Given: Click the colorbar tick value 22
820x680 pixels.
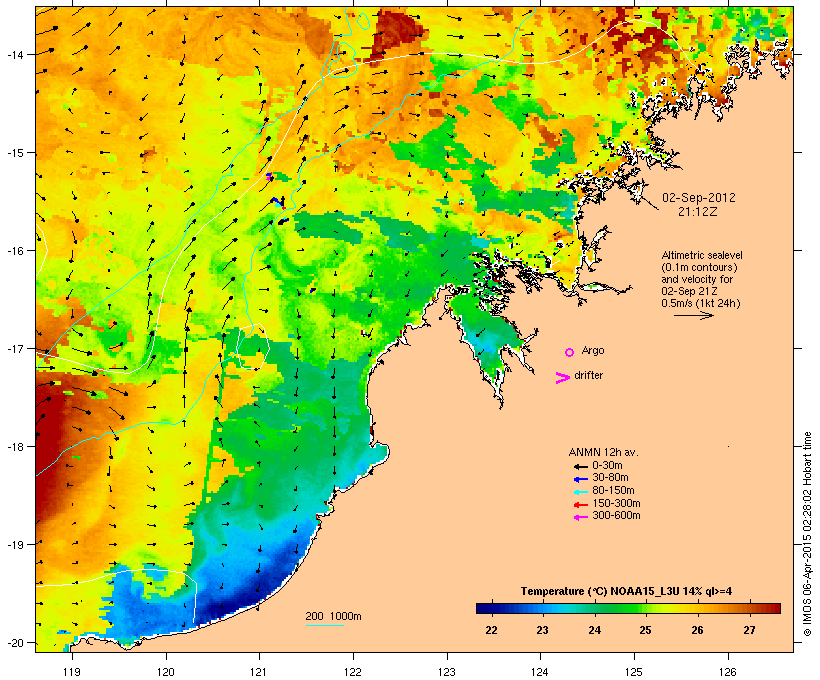Looking at the screenshot, I should [x=491, y=630].
